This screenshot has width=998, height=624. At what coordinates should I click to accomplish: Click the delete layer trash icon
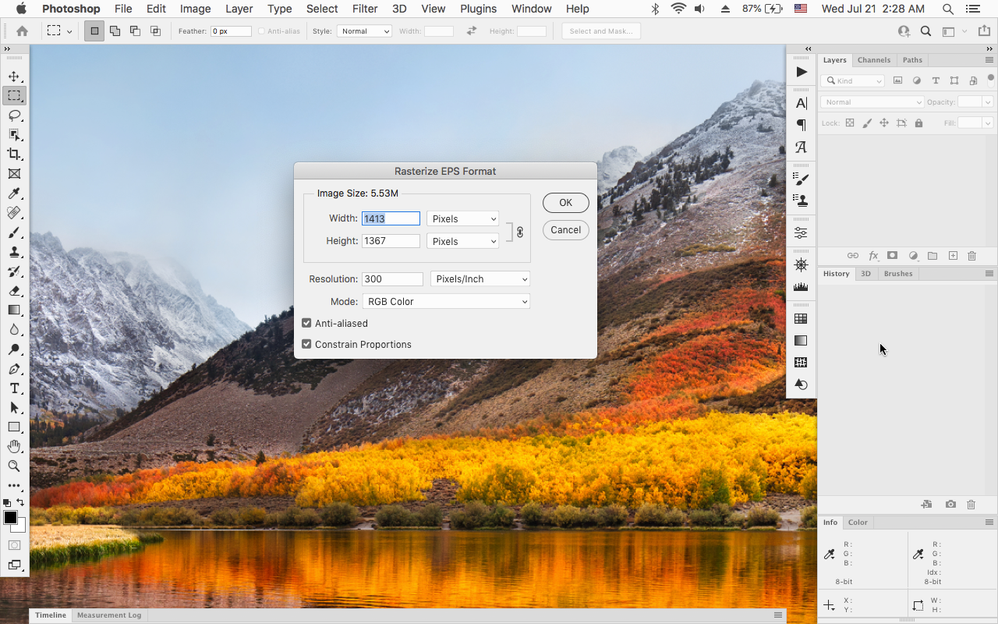pyautogui.click(x=972, y=256)
